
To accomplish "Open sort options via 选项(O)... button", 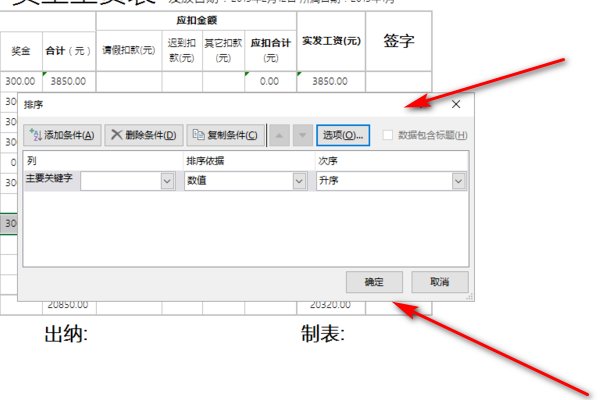I will point(343,135).
